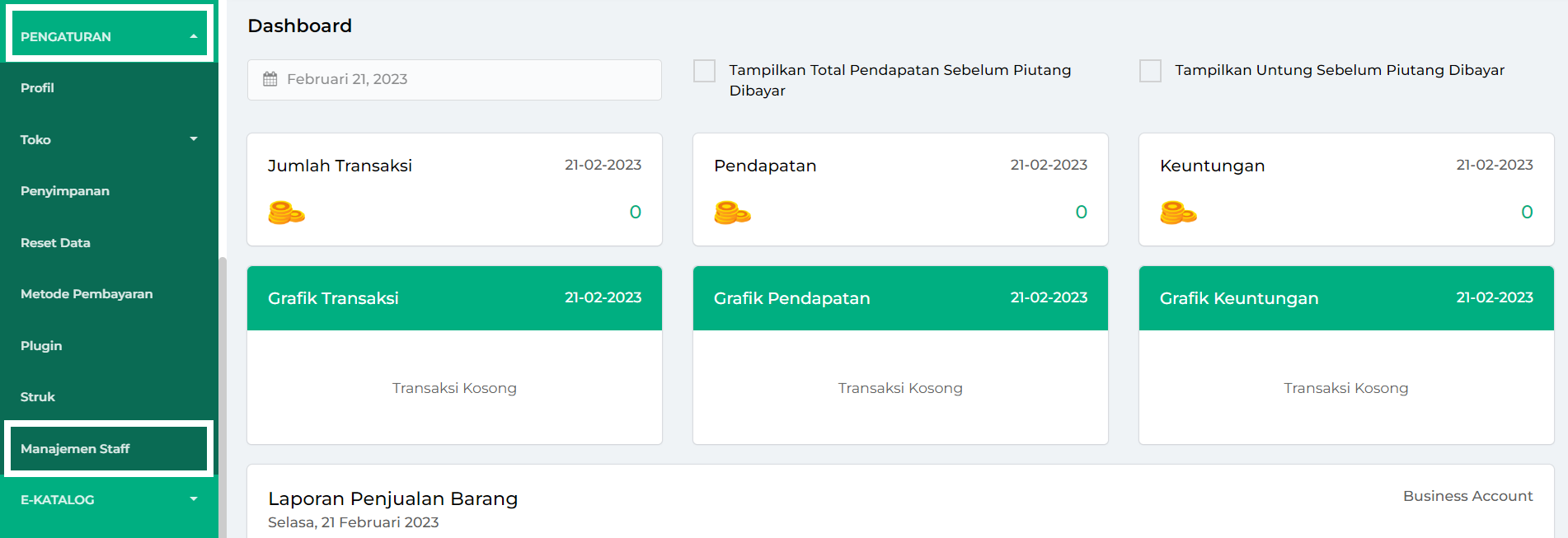Click the coins icon in Keuntungan card
The height and width of the screenshot is (538, 1568).
point(1179,213)
